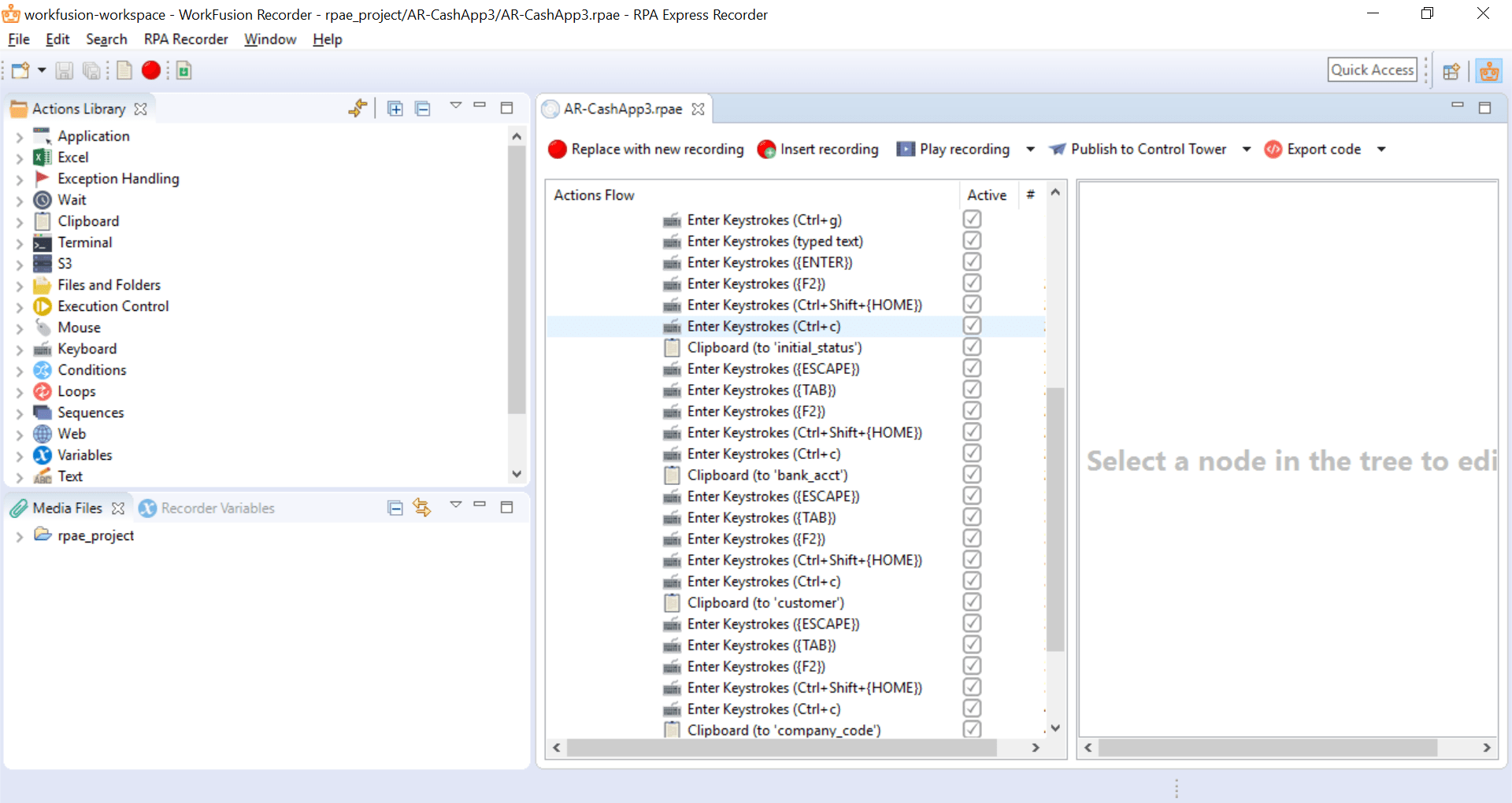
Task: Click the Play recording button
Action: (x=953, y=149)
